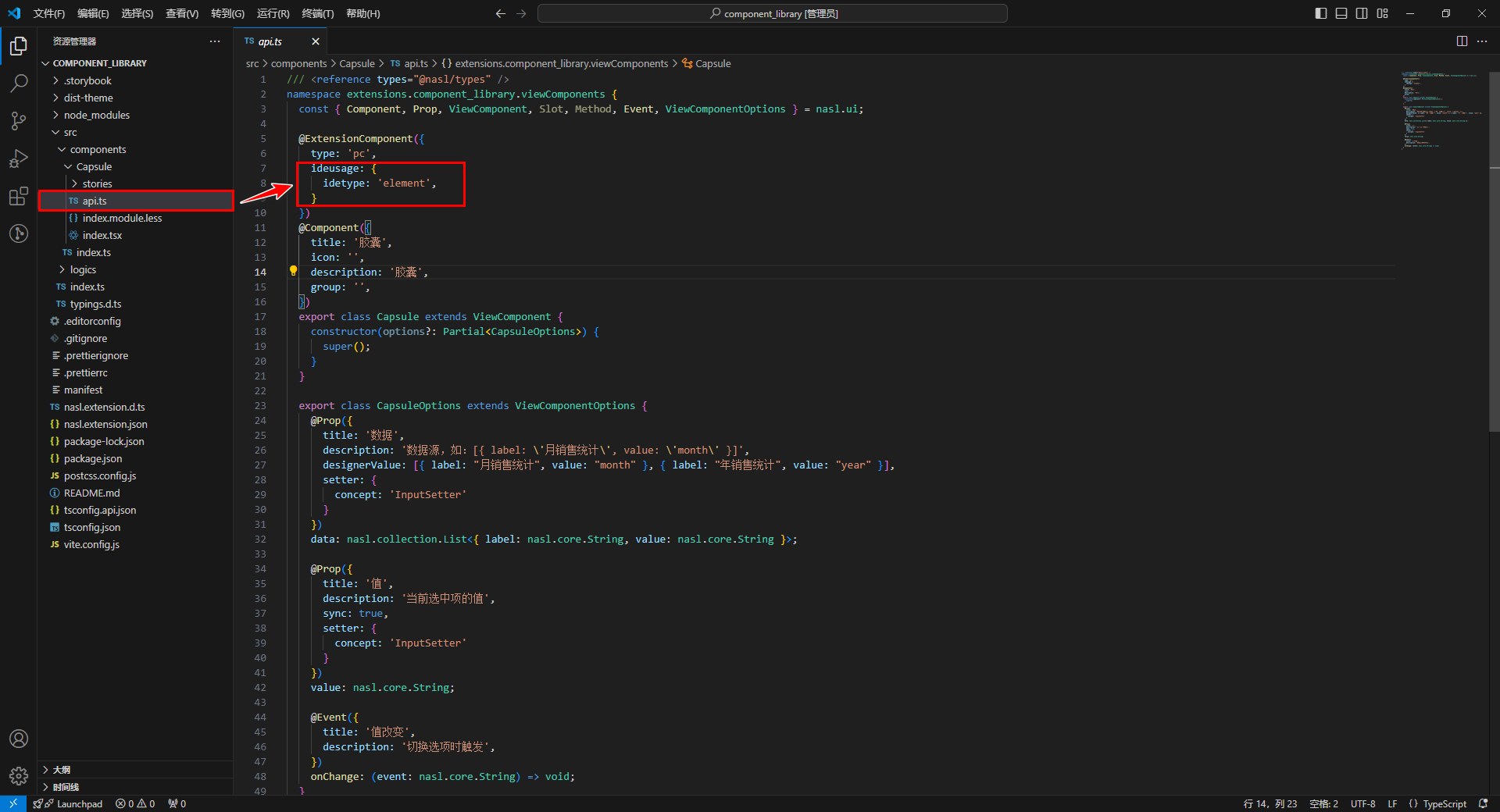Click the code minimap overview
The width and height of the screenshot is (1500, 812).
click(1441, 109)
